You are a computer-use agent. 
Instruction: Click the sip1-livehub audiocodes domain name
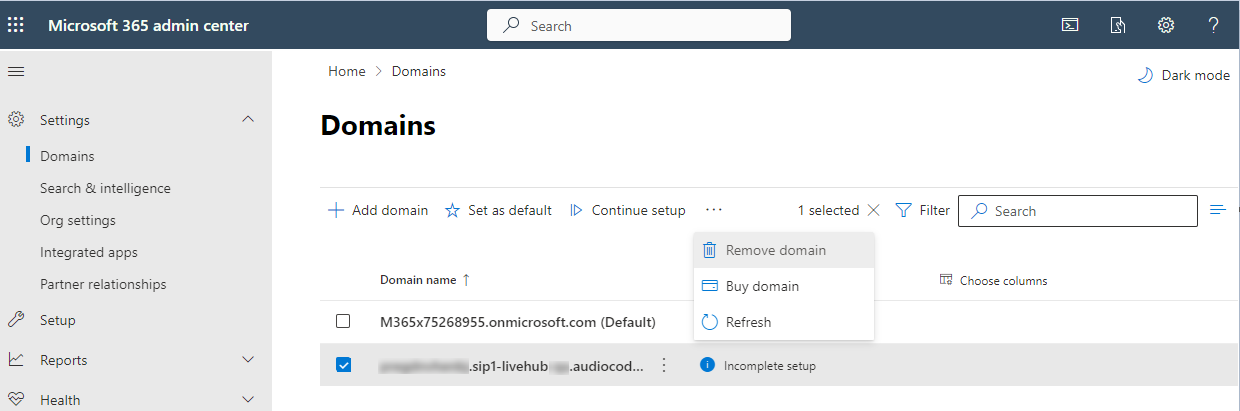[x=512, y=366]
